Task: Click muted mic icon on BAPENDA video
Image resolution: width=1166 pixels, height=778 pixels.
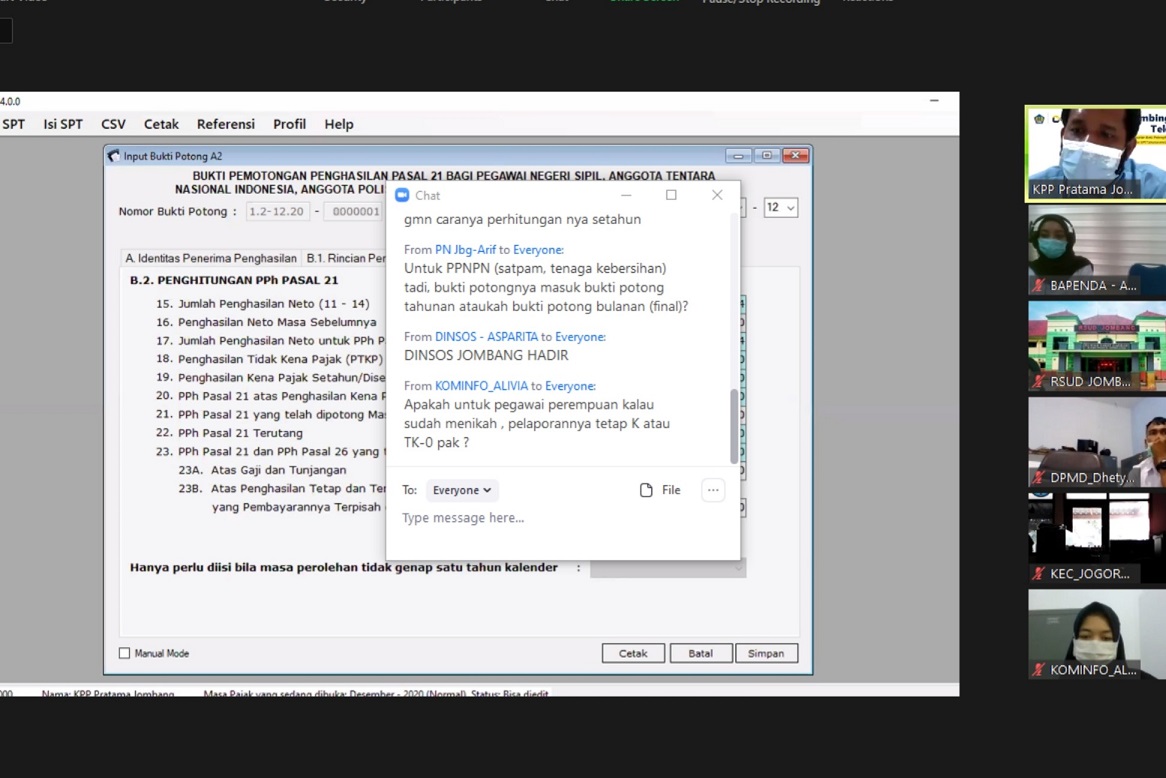Action: click(1039, 286)
